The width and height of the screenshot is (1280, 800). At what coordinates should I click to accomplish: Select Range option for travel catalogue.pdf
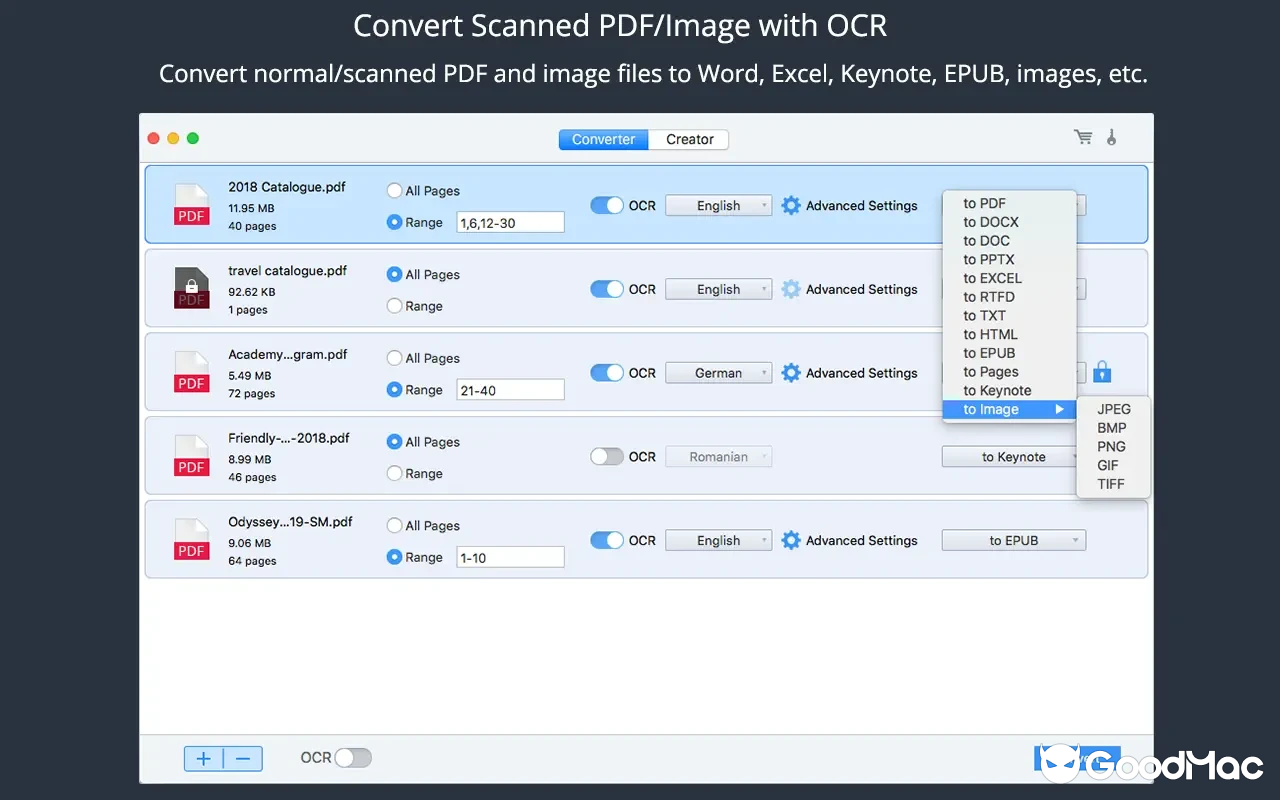pyautogui.click(x=393, y=306)
